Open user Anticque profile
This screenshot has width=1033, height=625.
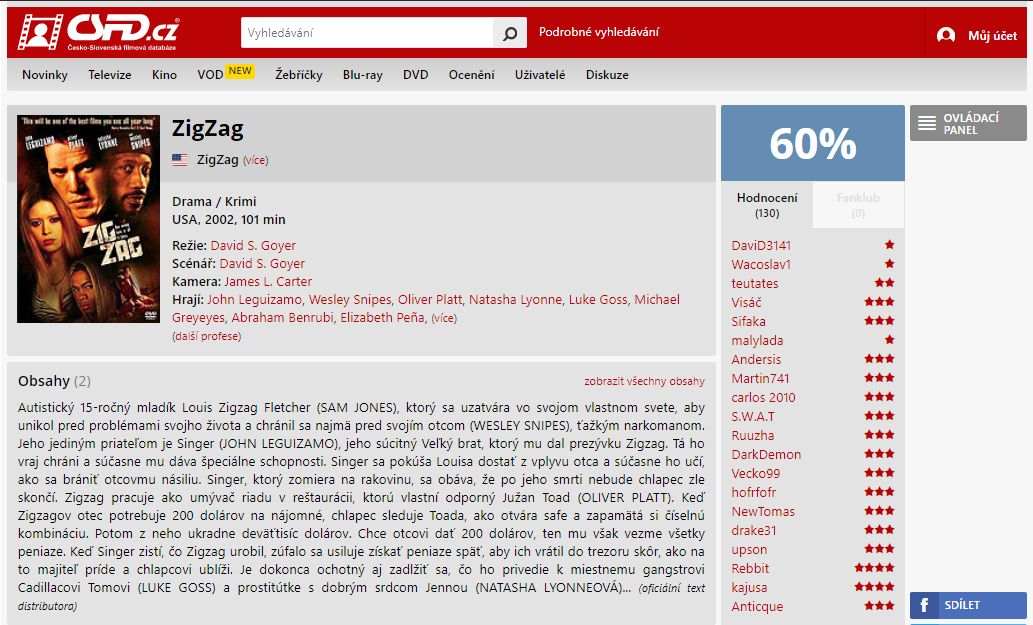click(x=757, y=607)
